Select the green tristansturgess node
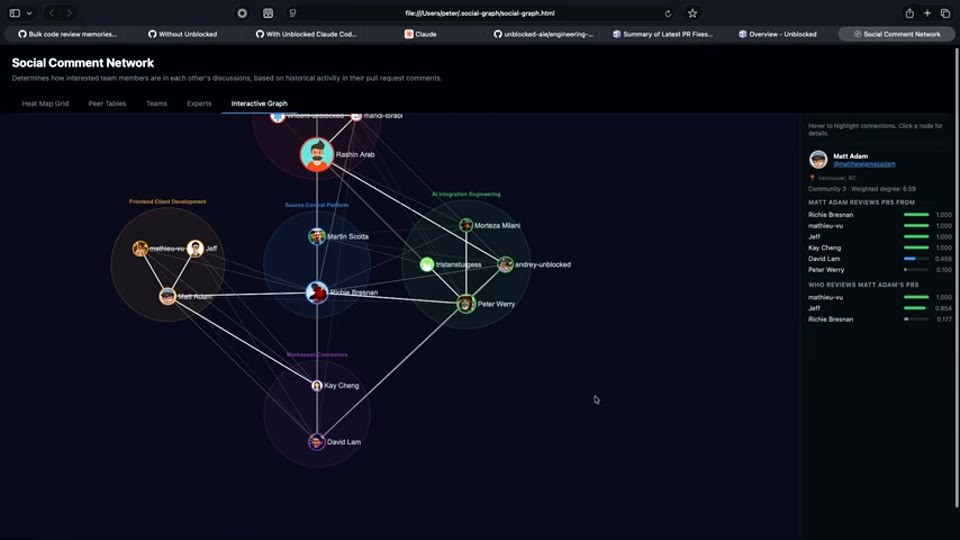Image resolution: width=960 pixels, height=540 pixels. (x=427, y=264)
